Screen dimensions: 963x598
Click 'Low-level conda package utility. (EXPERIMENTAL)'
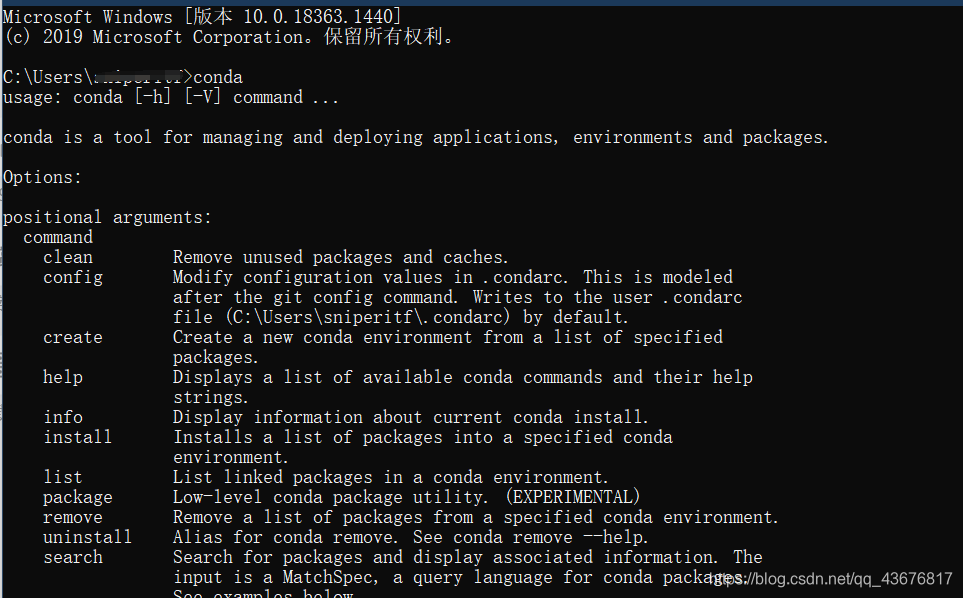click(407, 497)
